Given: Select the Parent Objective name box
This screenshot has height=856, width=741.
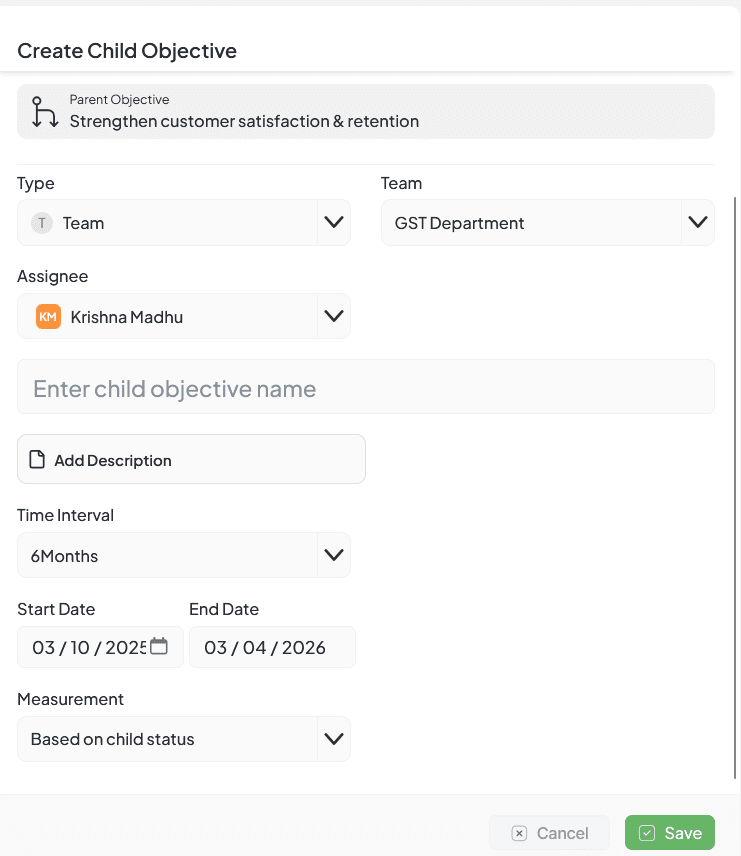Looking at the screenshot, I should [365, 111].
